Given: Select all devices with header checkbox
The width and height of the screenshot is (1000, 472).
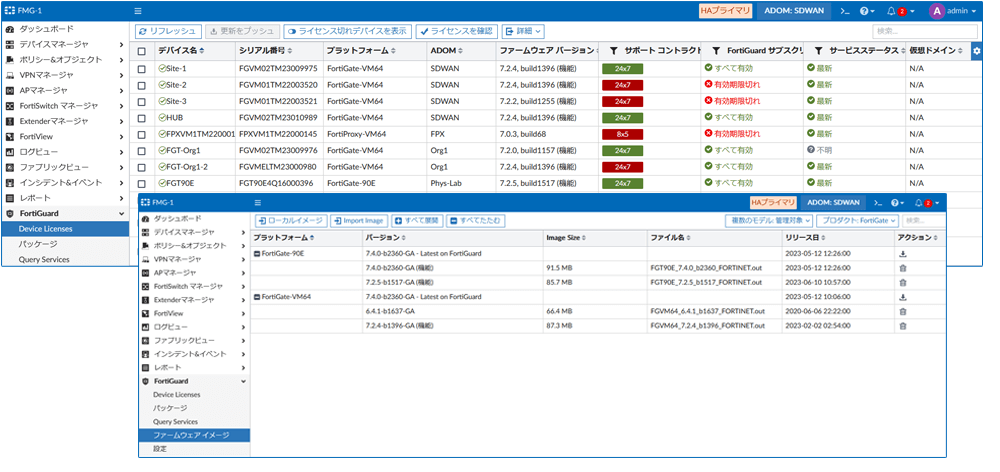Looking at the screenshot, I should [x=142, y=51].
